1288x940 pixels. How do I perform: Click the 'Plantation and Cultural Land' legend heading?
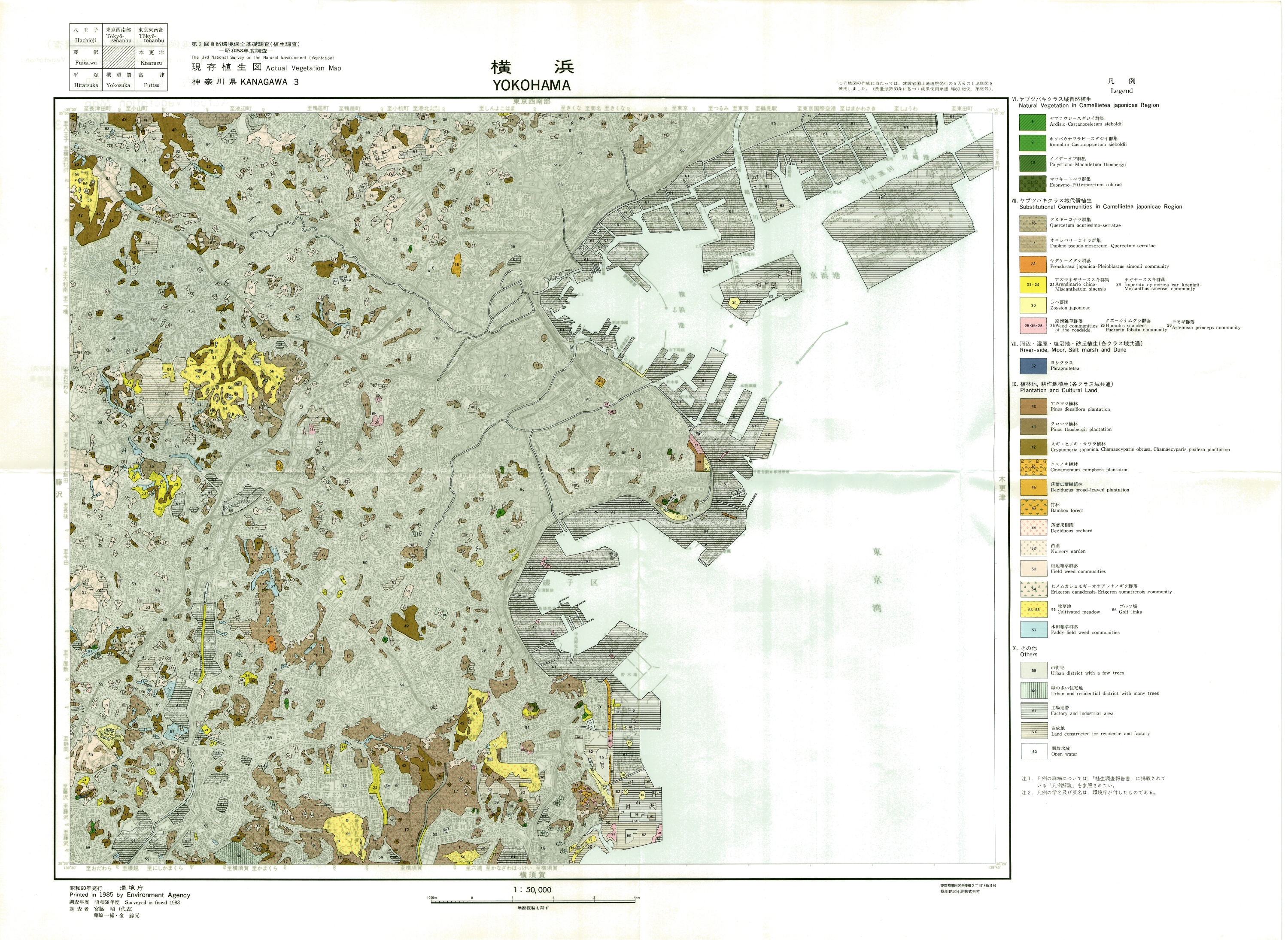tap(1058, 390)
